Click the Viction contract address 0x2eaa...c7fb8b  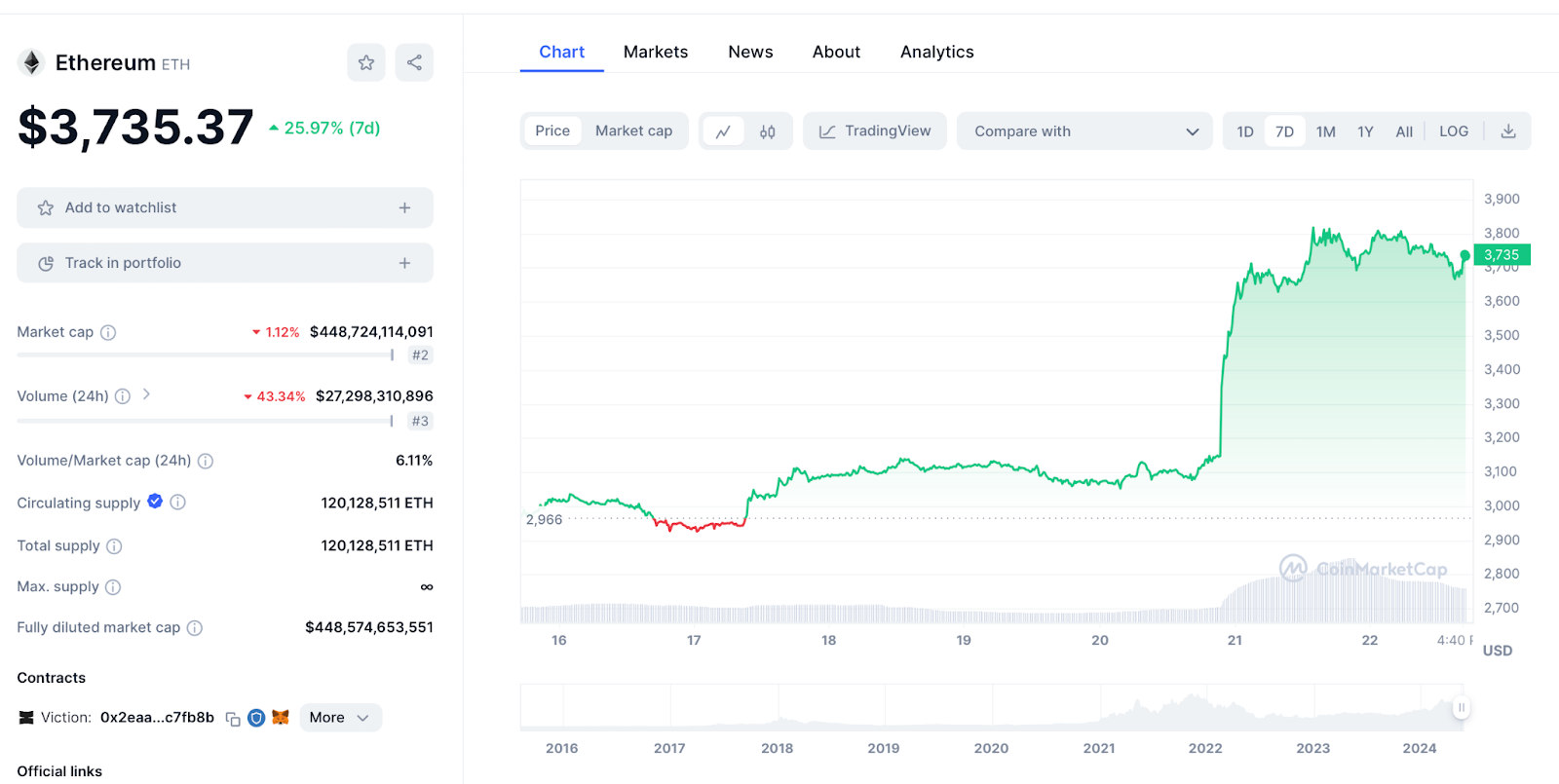click(x=157, y=718)
